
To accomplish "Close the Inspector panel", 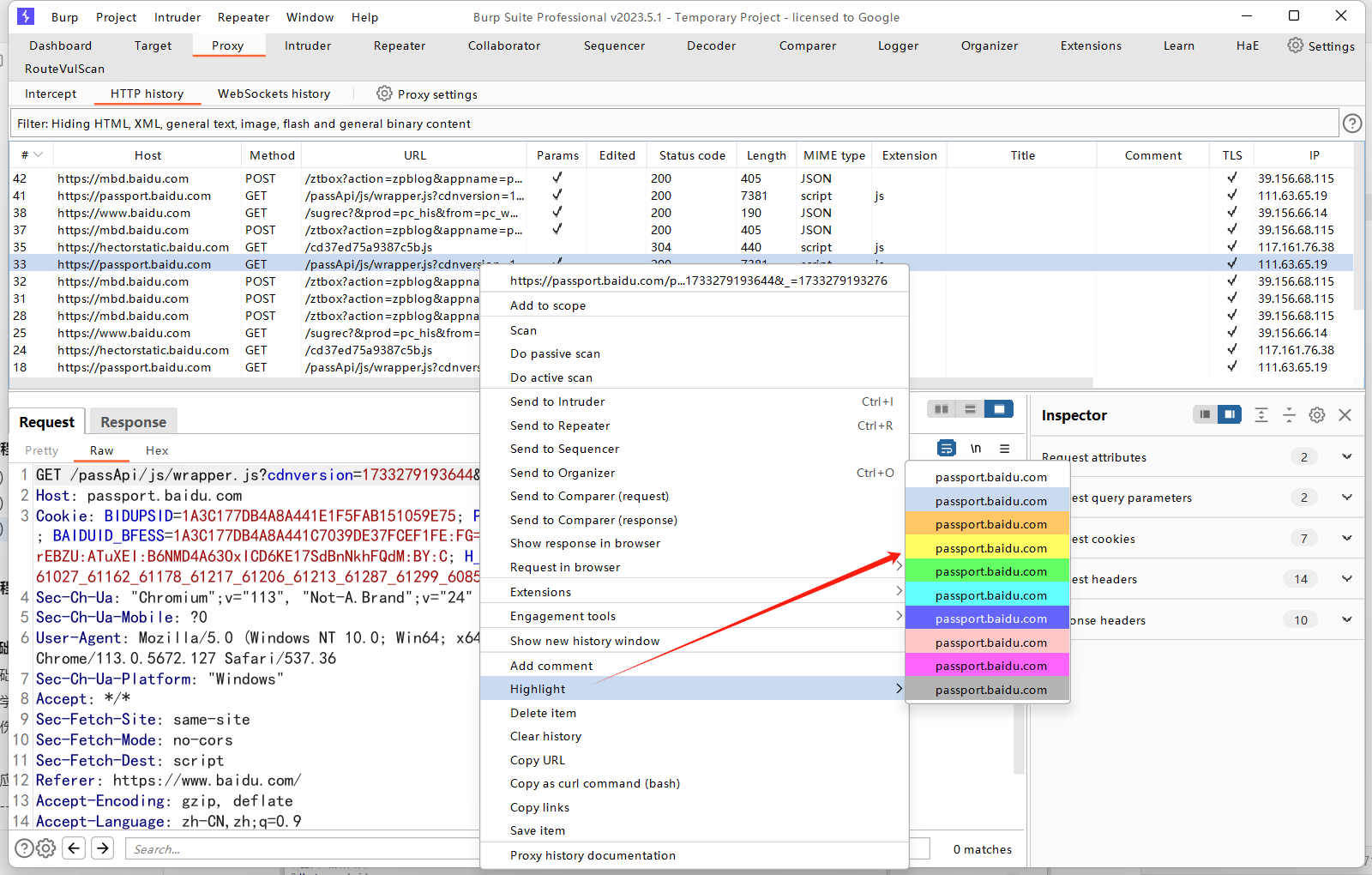I will click(1345, 415).
